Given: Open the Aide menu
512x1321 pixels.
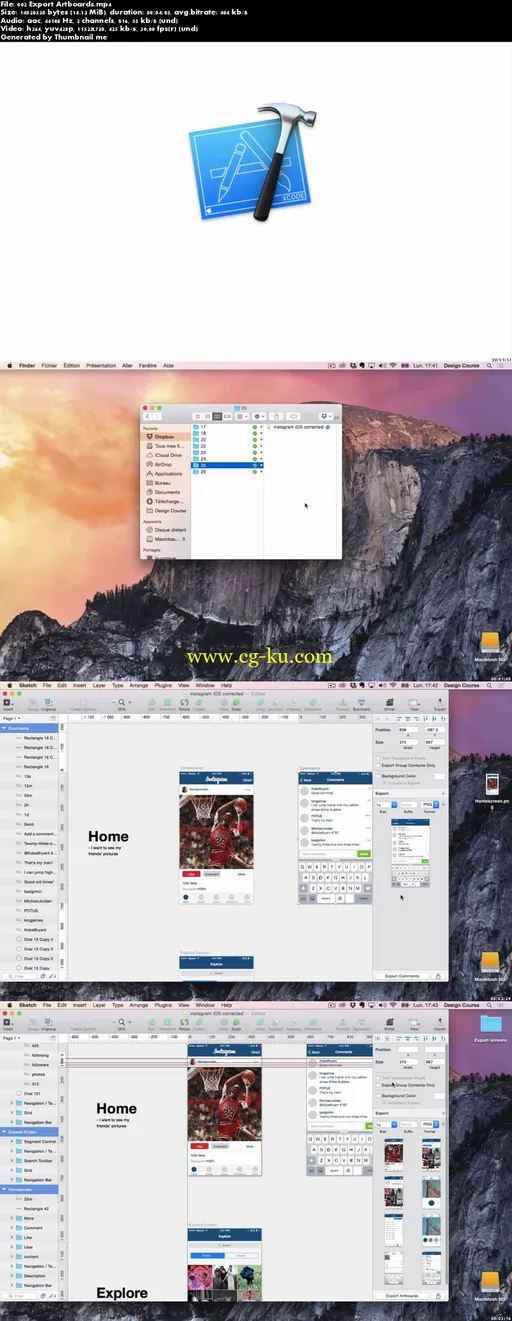Looking at the screenshot, I should point(168,366).
